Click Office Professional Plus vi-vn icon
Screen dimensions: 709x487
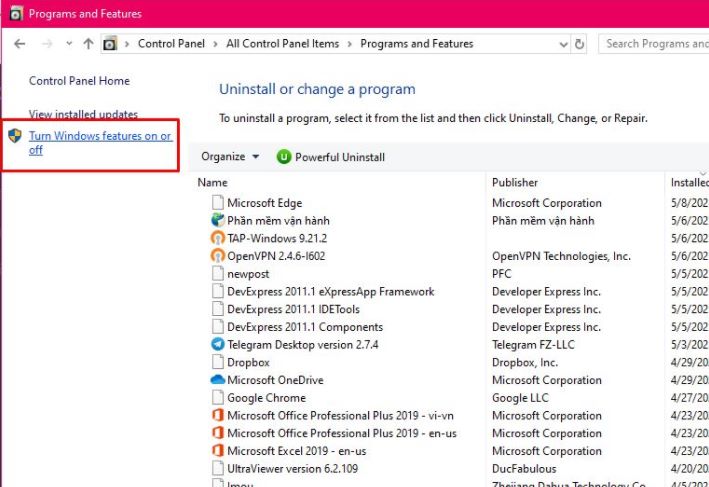click(217, 415)
